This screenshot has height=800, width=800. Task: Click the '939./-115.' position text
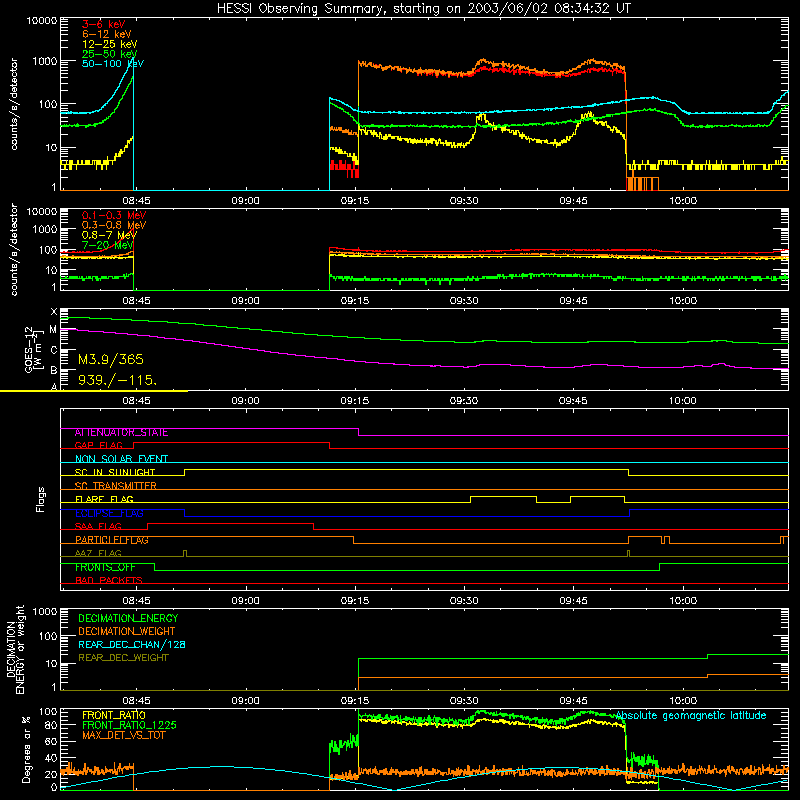point(117,380)
